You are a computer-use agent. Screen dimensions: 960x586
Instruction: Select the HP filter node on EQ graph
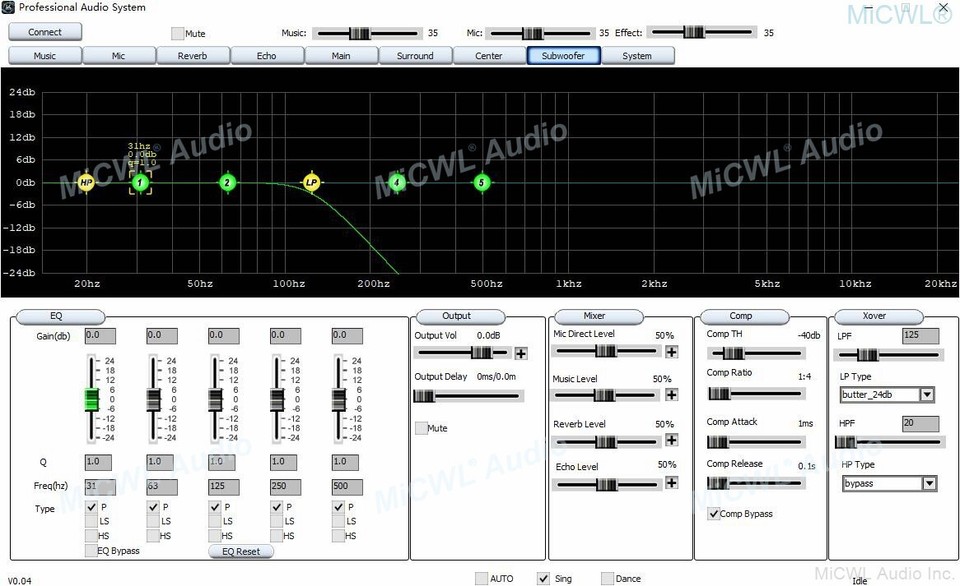(x=86, y=182)
